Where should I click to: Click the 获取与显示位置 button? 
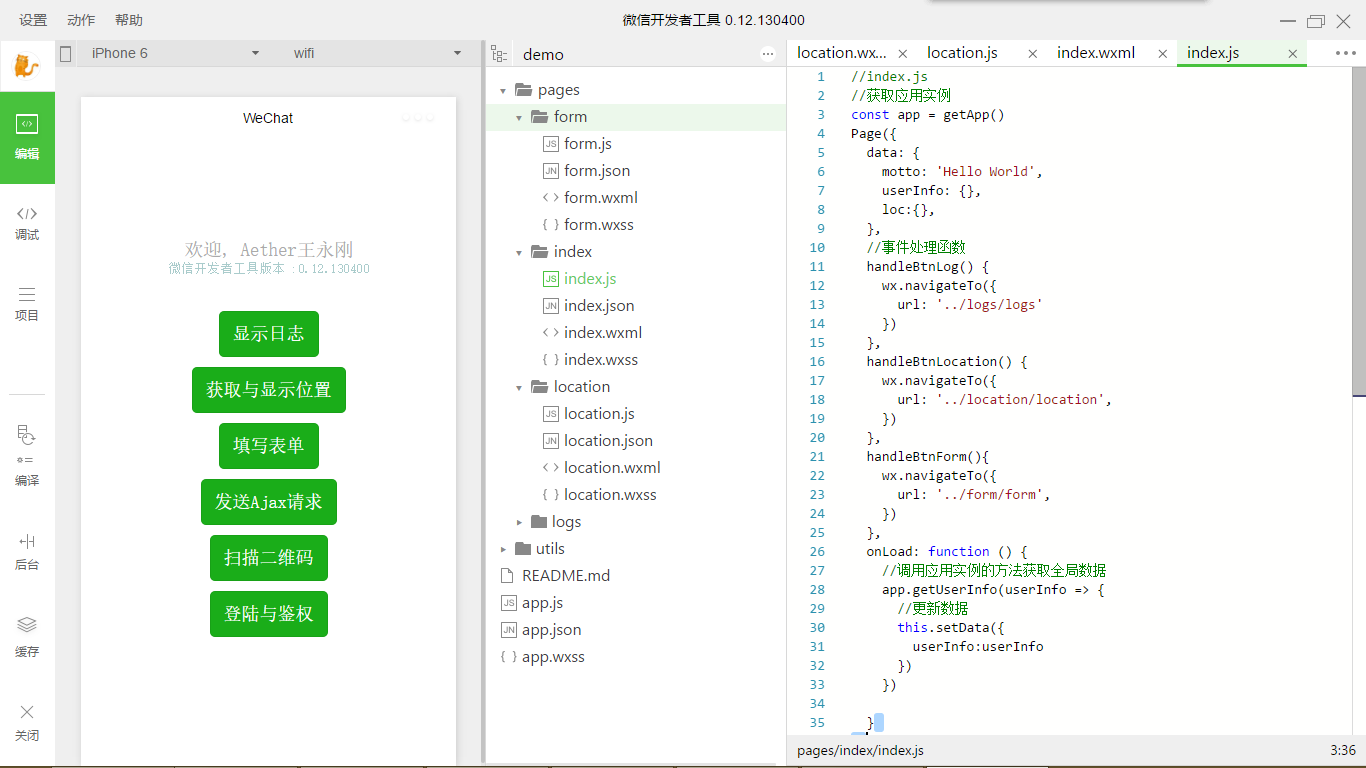(269, 390)
